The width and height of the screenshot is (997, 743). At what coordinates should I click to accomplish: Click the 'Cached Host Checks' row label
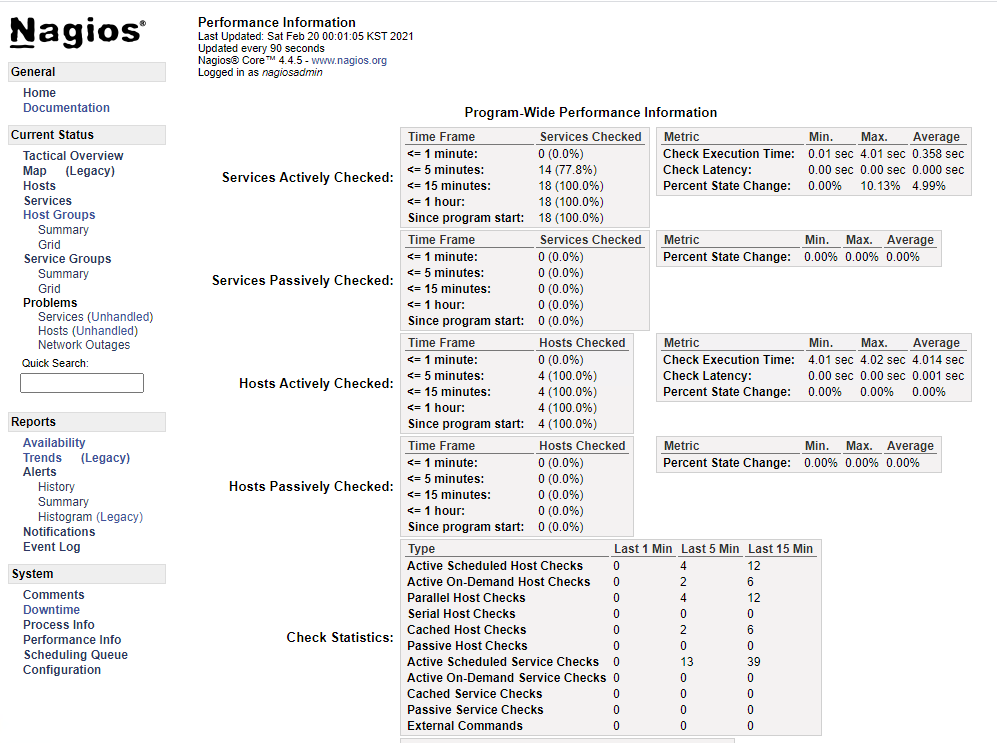(x=467, y=630)
